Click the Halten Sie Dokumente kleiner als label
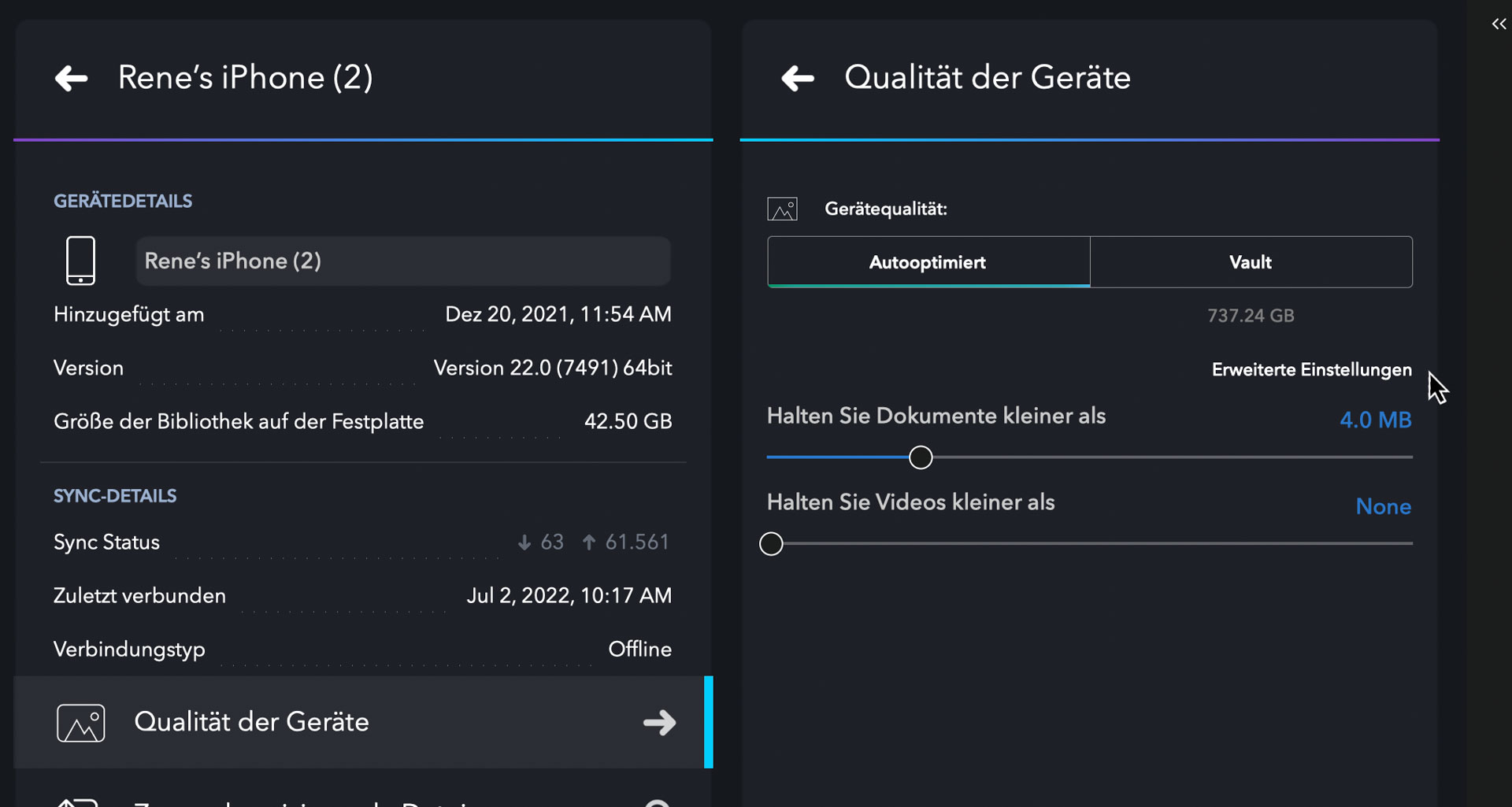 point(936,416)
